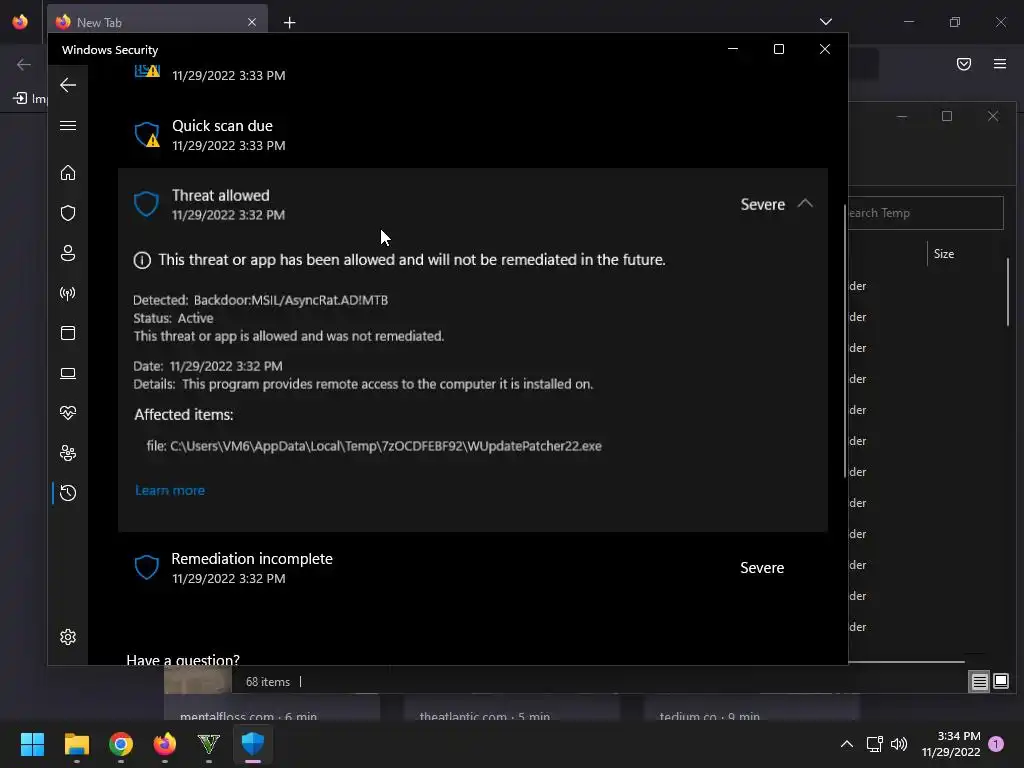The image size is (1024, 768).
Task: Open Firefox from taskbar
Action: pyautogui.click(x=165, y=744)
